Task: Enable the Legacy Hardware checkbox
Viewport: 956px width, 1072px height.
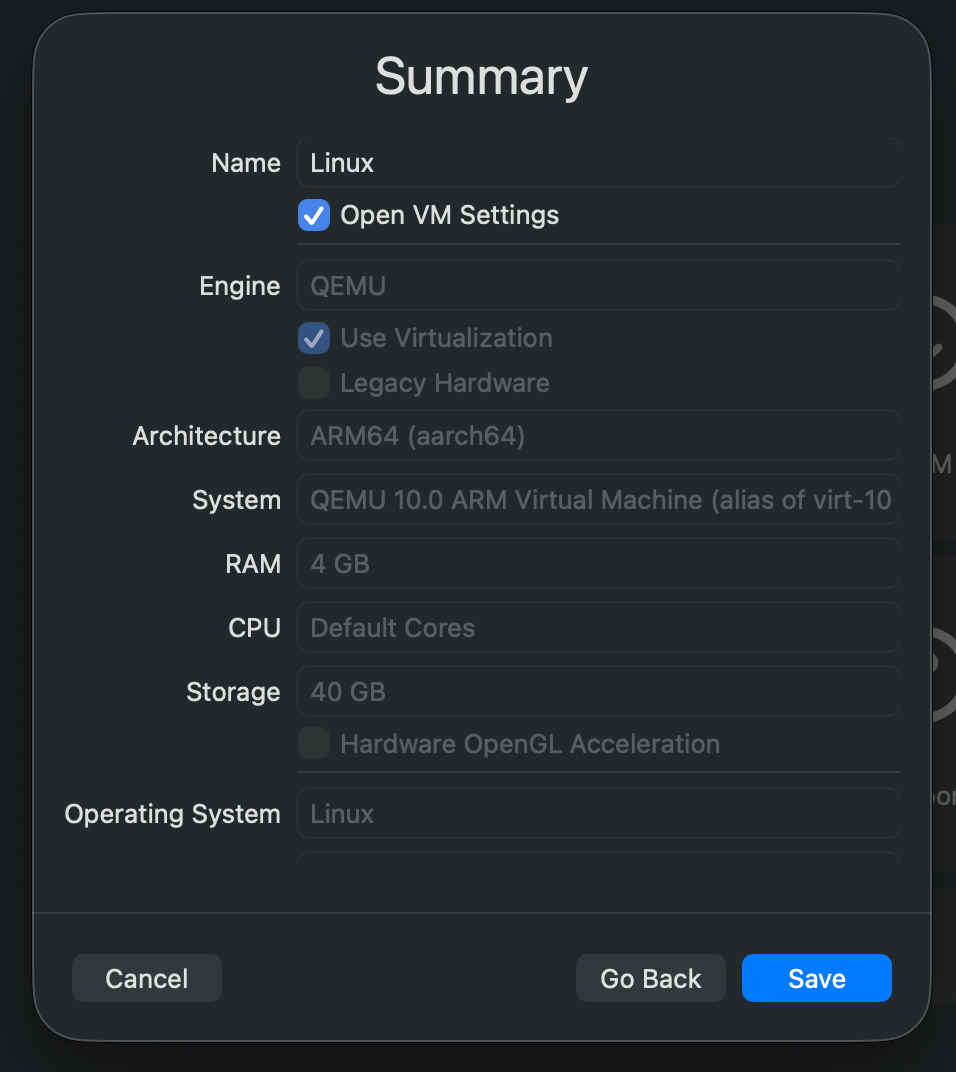Action: pos(313,383)
